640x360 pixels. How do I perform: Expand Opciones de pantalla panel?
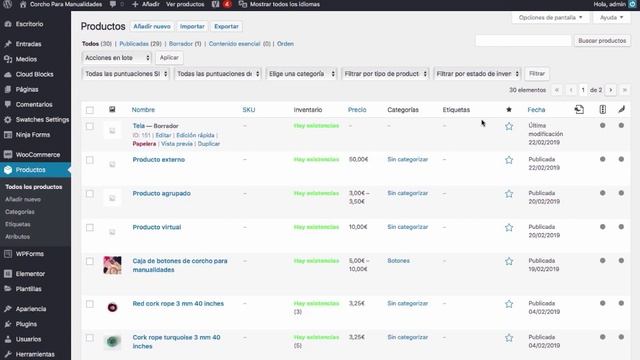click(x=550, y=18)
